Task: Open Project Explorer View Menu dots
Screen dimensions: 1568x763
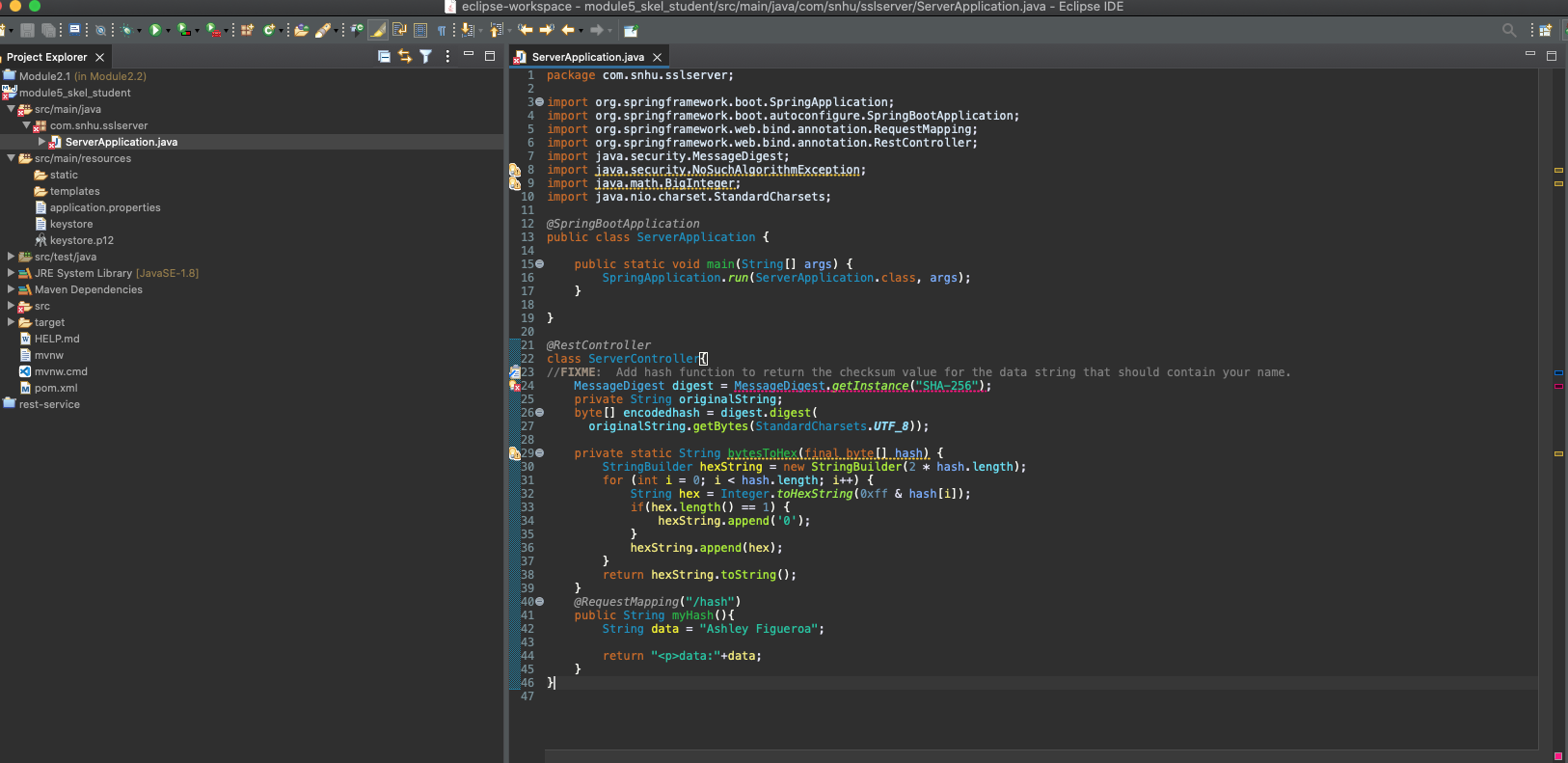Action: (447, 57)
